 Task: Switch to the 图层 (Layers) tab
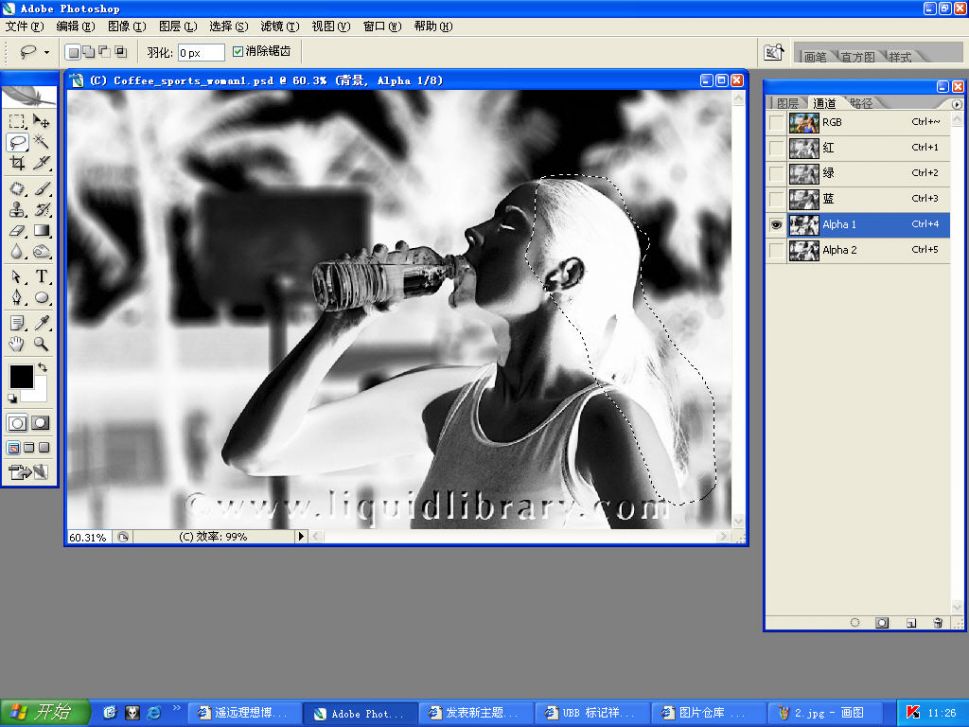[787, 103]
